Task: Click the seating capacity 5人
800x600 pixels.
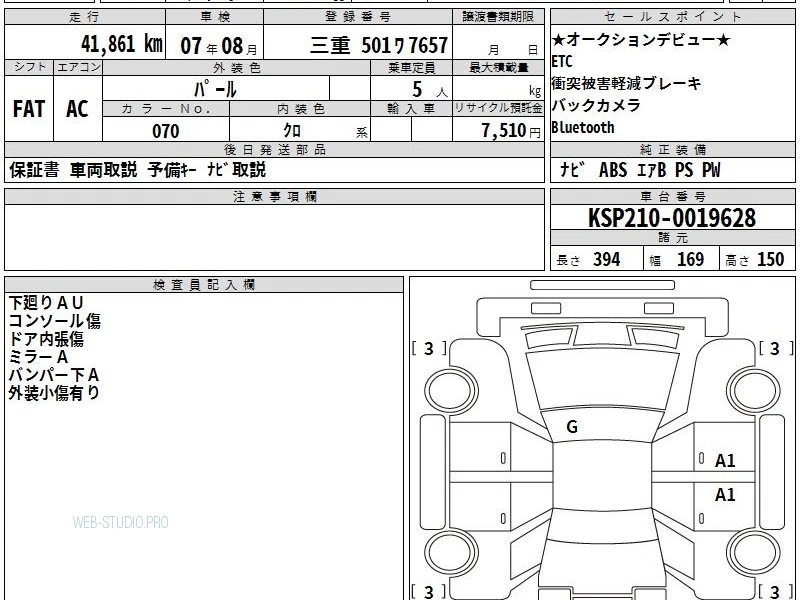Action: 429,90
